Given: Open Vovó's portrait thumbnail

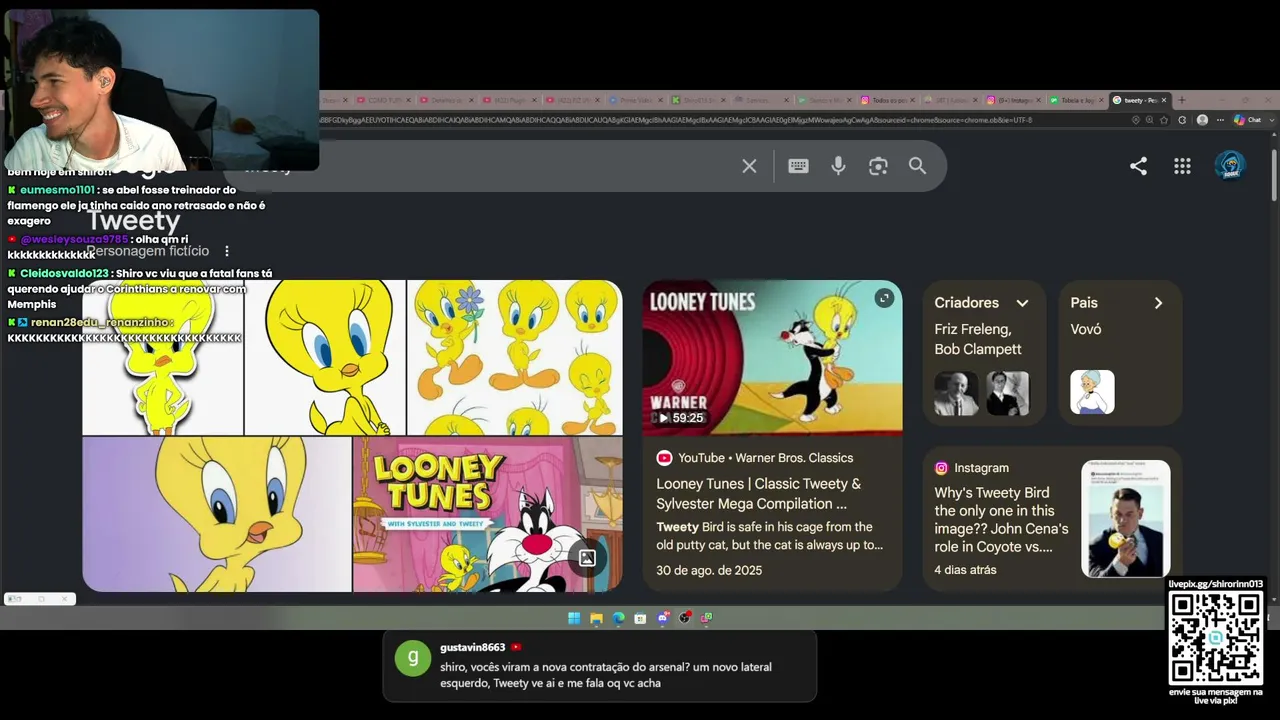Looking at the screenshot, I should (1092, 392).
